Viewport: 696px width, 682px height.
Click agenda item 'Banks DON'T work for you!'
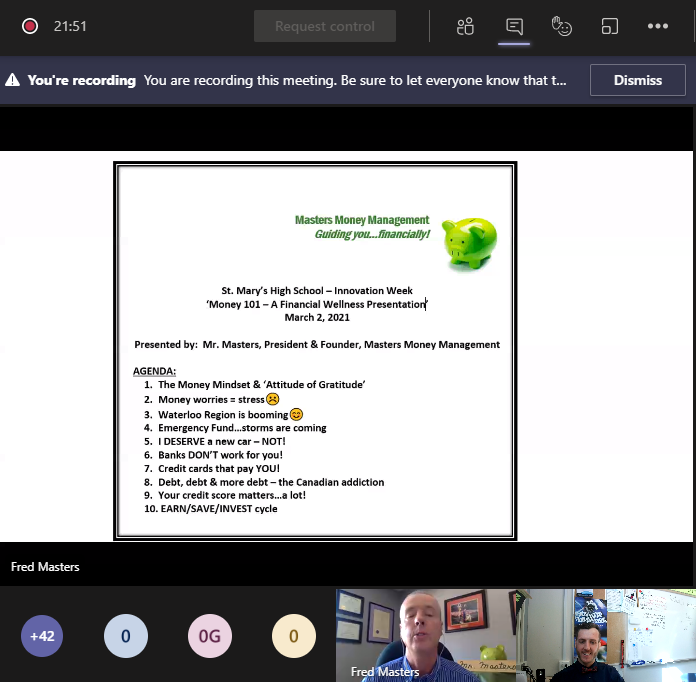pos(220,455)
